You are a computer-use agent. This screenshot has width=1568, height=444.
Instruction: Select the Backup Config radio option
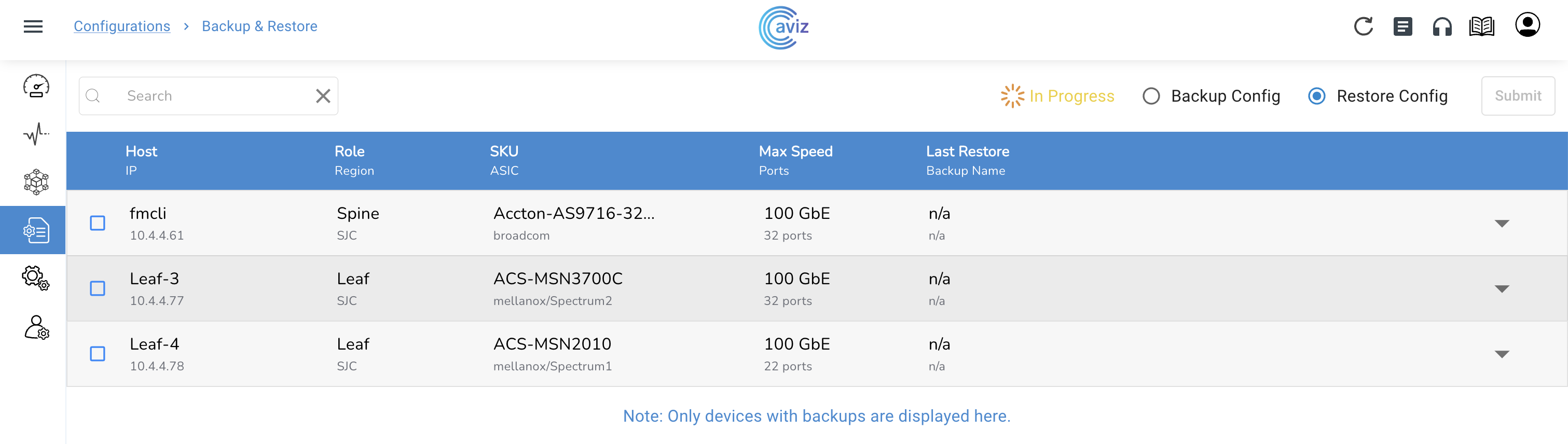[x=1150, y=96]
